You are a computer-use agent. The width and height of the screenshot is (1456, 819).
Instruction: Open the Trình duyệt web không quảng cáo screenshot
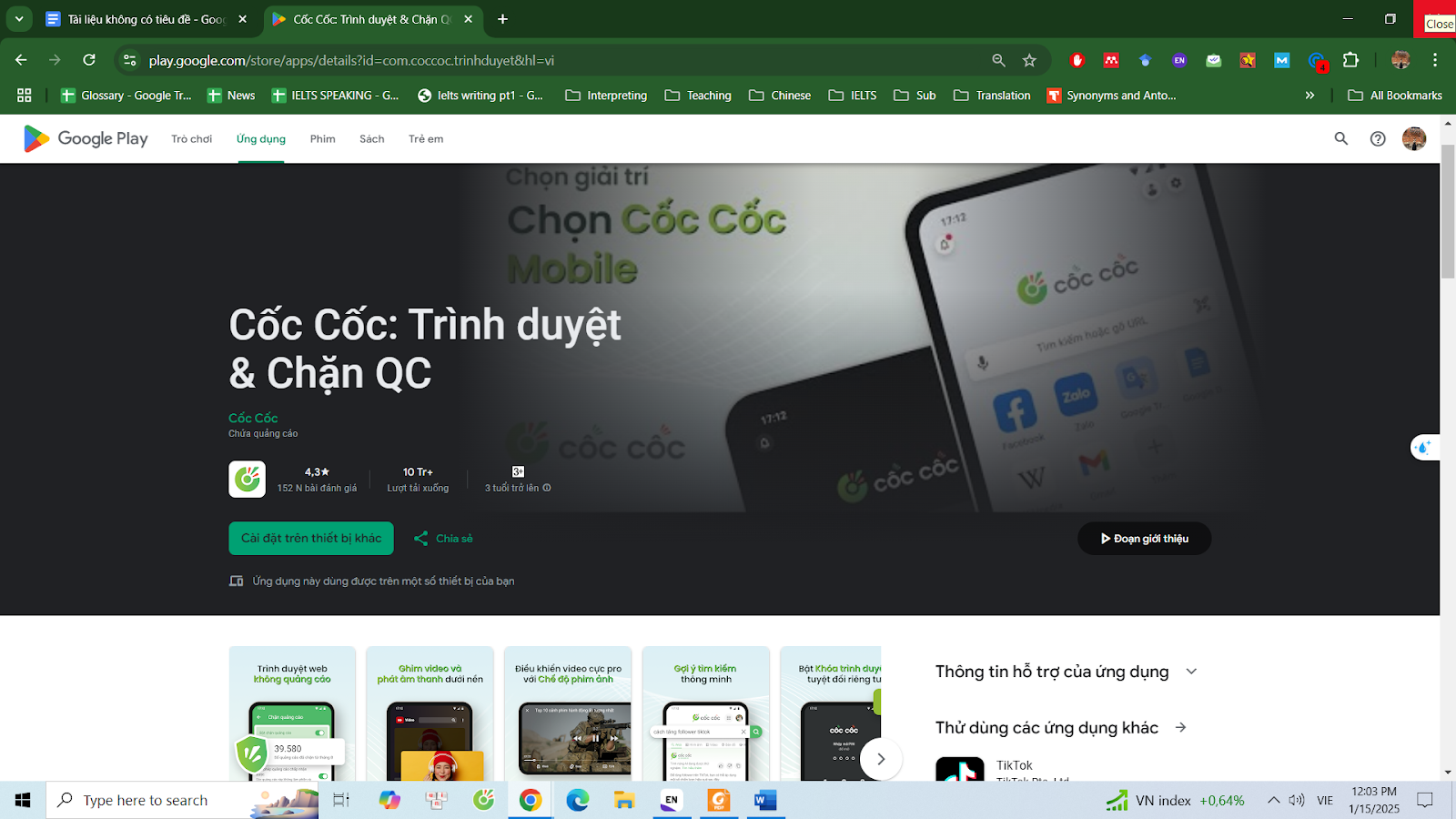292,714
